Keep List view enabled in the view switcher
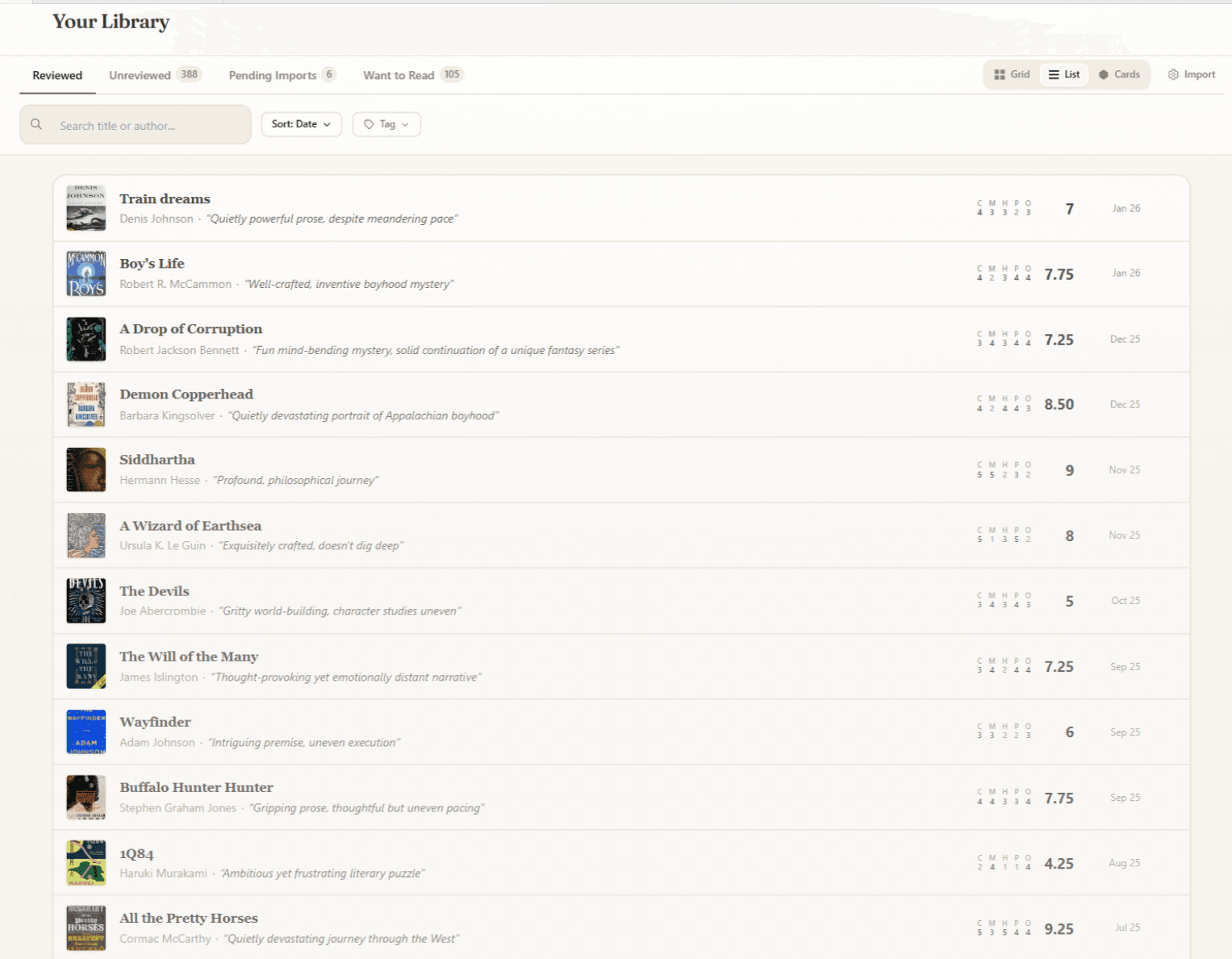 (1063, 74)
